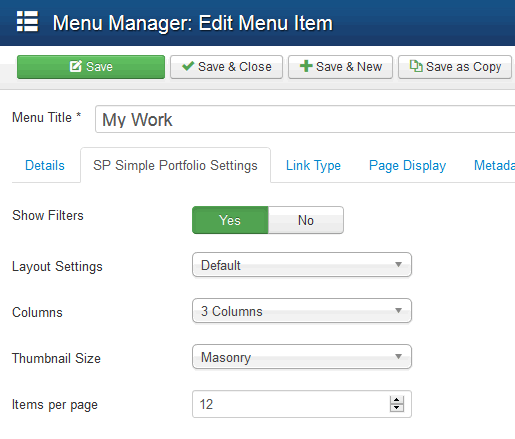Decrease Items per page with down arrow
This screenshot has height=439, width=515.
[397, 408]
